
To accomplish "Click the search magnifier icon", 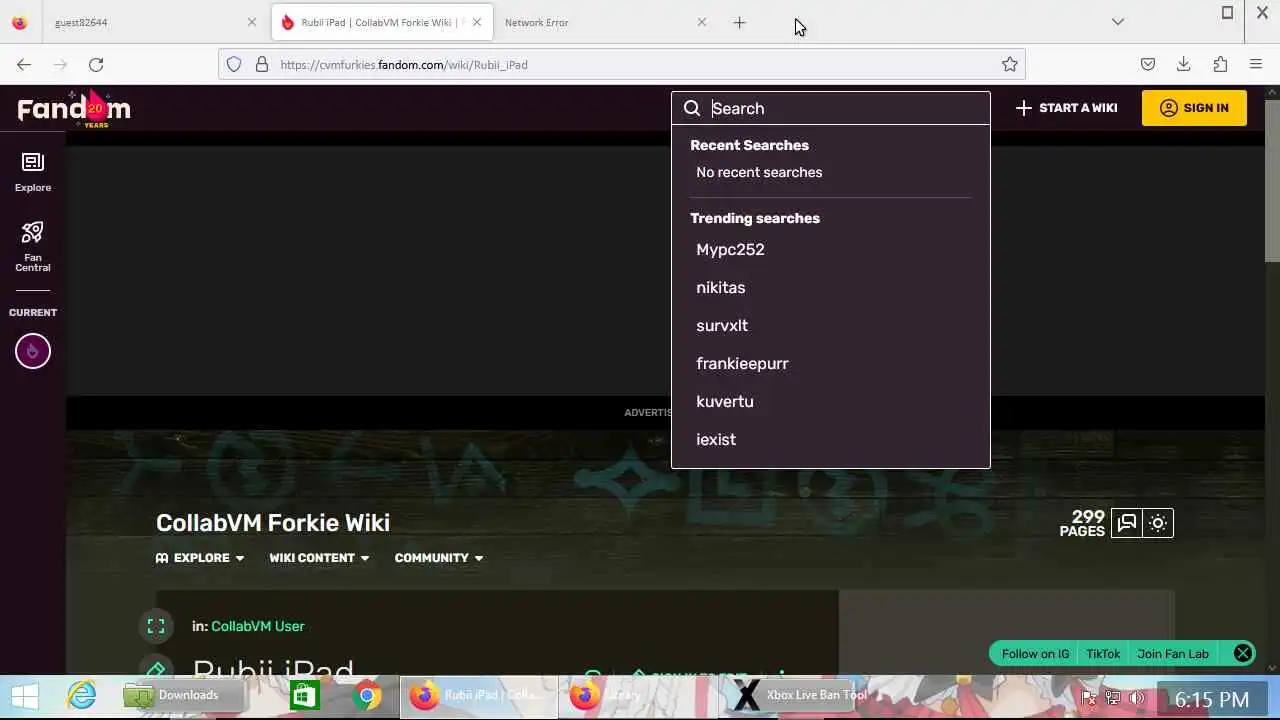I will [692, 108].
